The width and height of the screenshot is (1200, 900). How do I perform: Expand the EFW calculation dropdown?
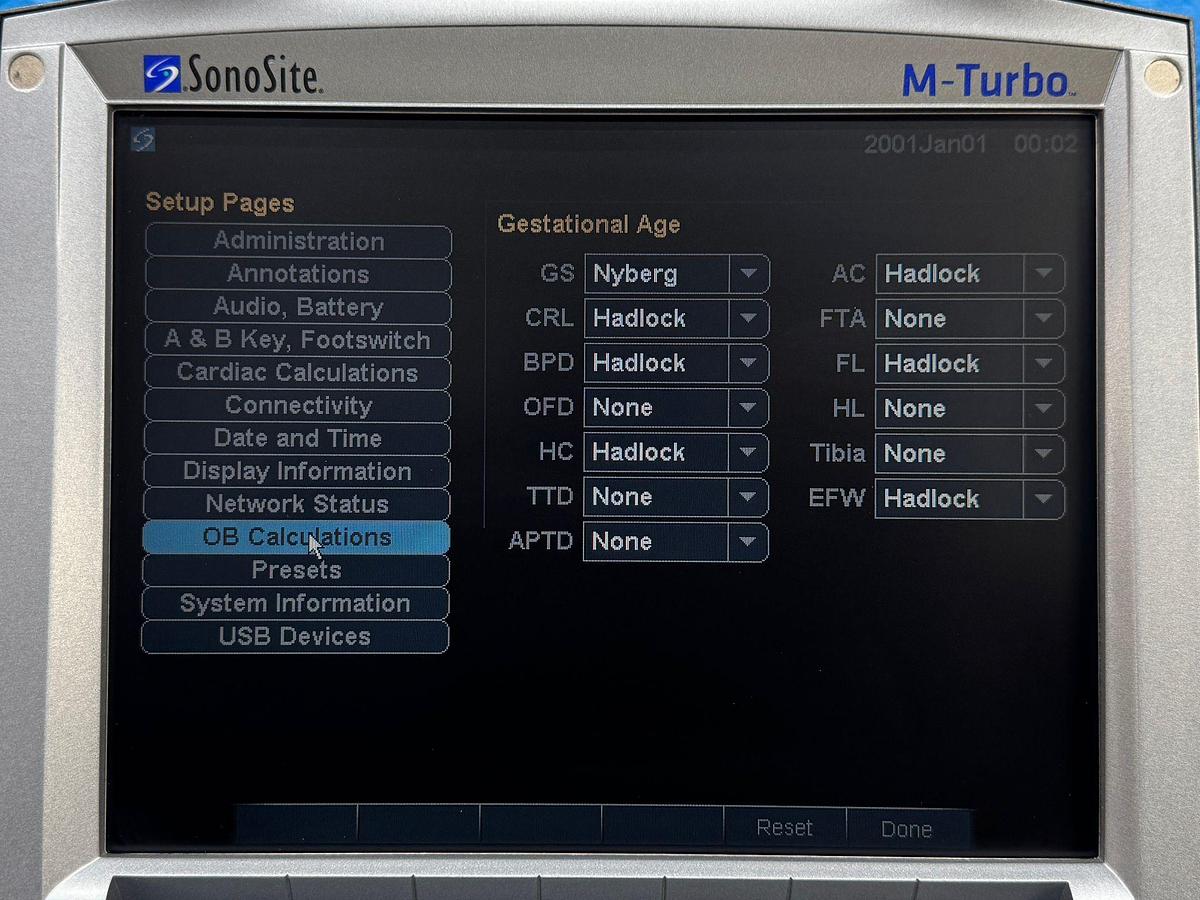point(1044,499)
